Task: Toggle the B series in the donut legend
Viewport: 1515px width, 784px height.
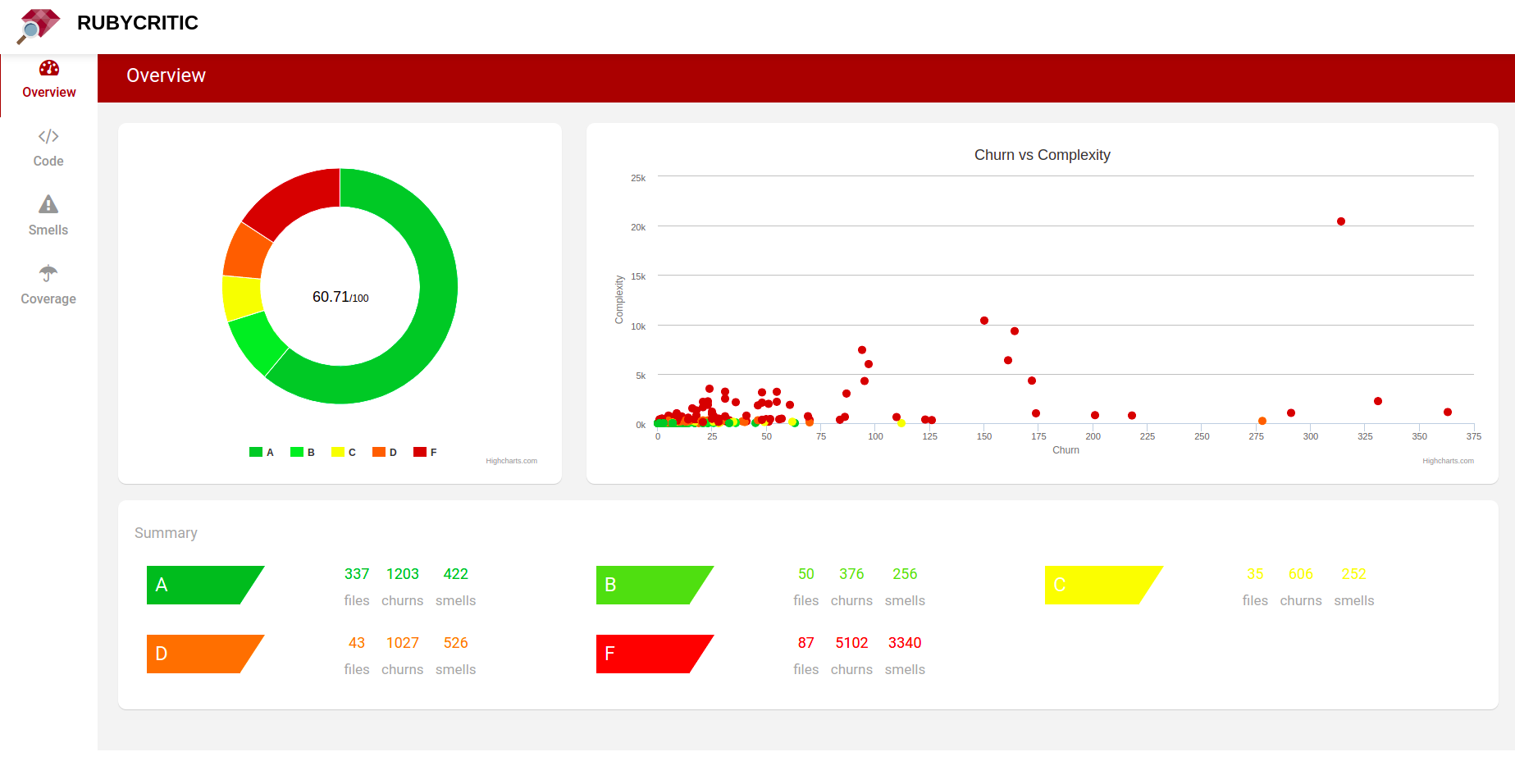Action: pos(303,453)
